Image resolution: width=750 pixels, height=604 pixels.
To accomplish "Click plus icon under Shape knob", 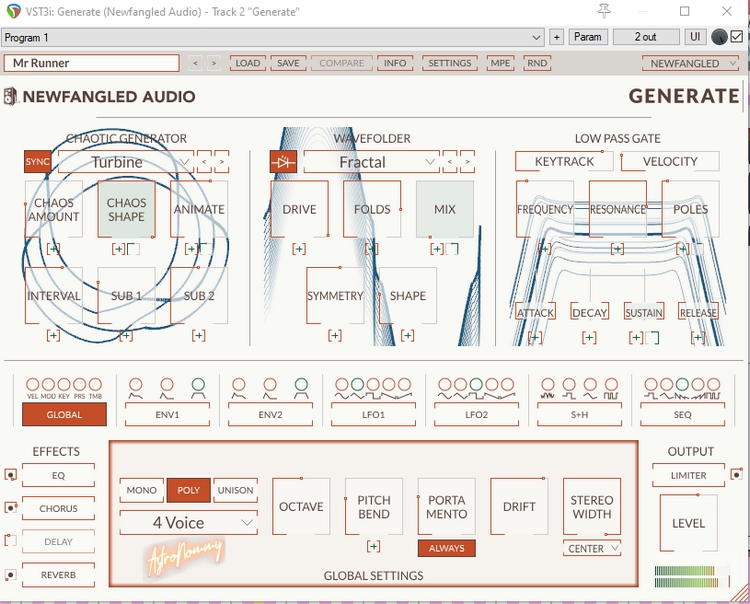I will [408, 336].
